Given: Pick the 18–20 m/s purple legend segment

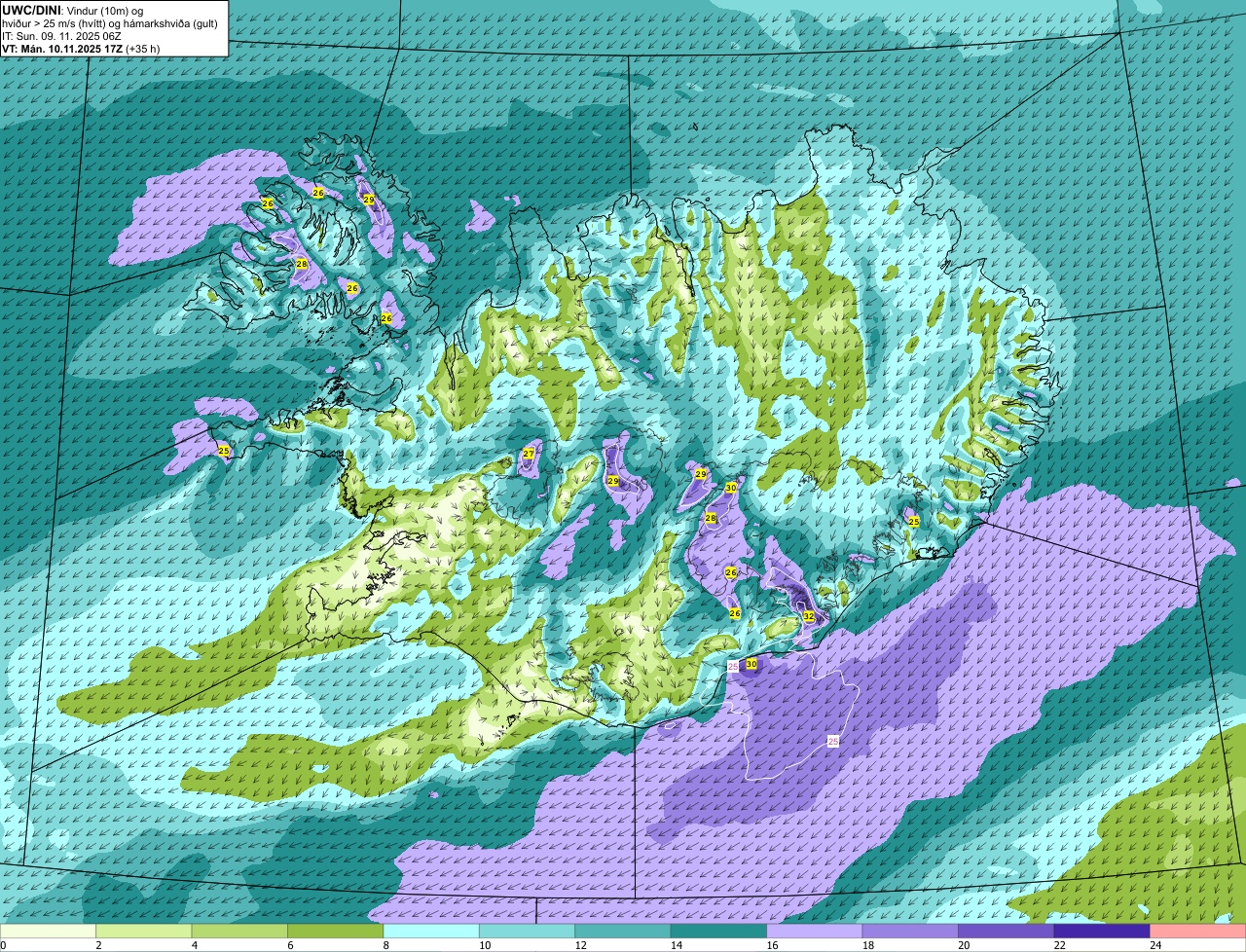Looking at the screenshot, I should [911, 931].
